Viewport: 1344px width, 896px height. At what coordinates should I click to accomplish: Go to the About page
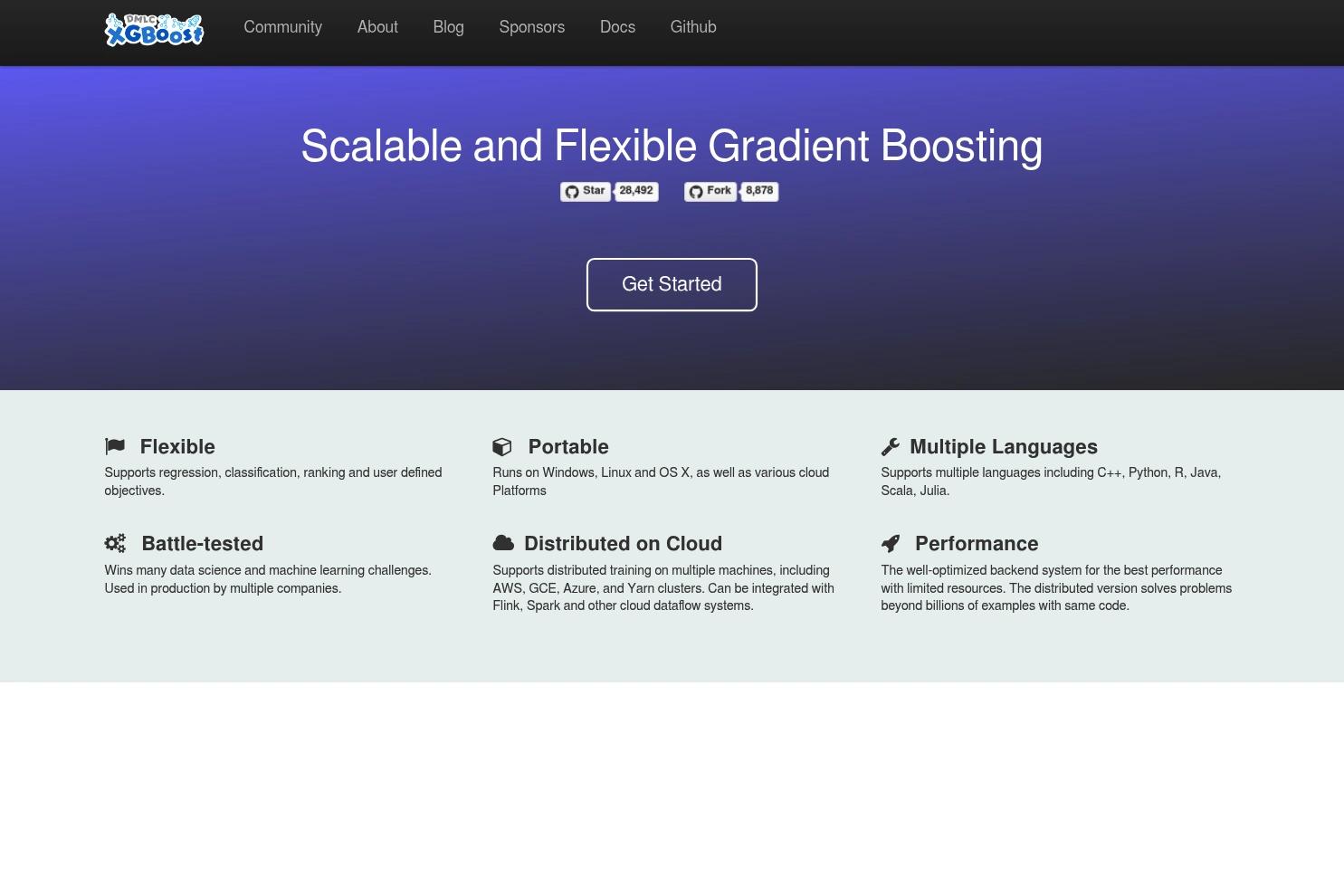(377, 27)
